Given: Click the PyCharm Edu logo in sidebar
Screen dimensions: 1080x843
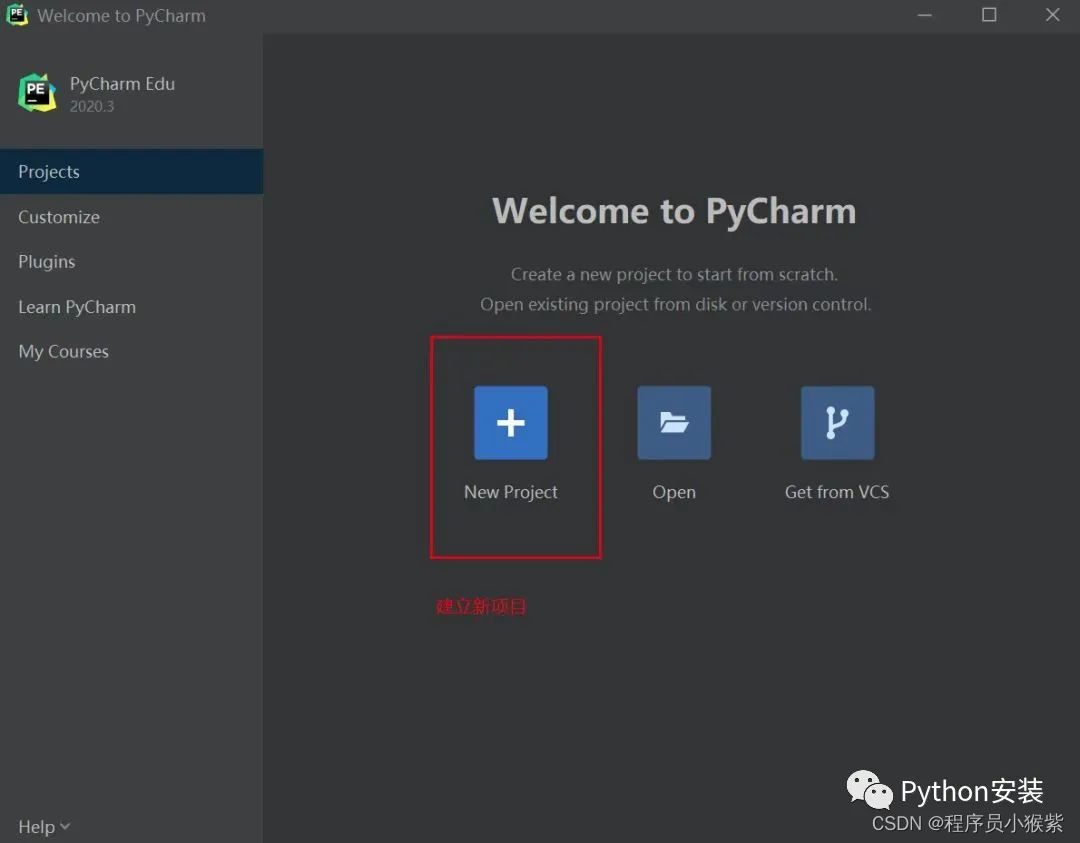Looking at the screenshot, I should tap(37, 93).
